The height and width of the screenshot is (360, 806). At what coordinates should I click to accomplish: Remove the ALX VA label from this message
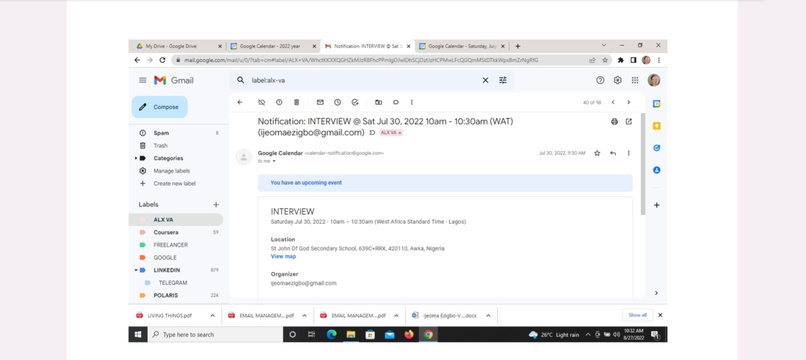(261, 102)
